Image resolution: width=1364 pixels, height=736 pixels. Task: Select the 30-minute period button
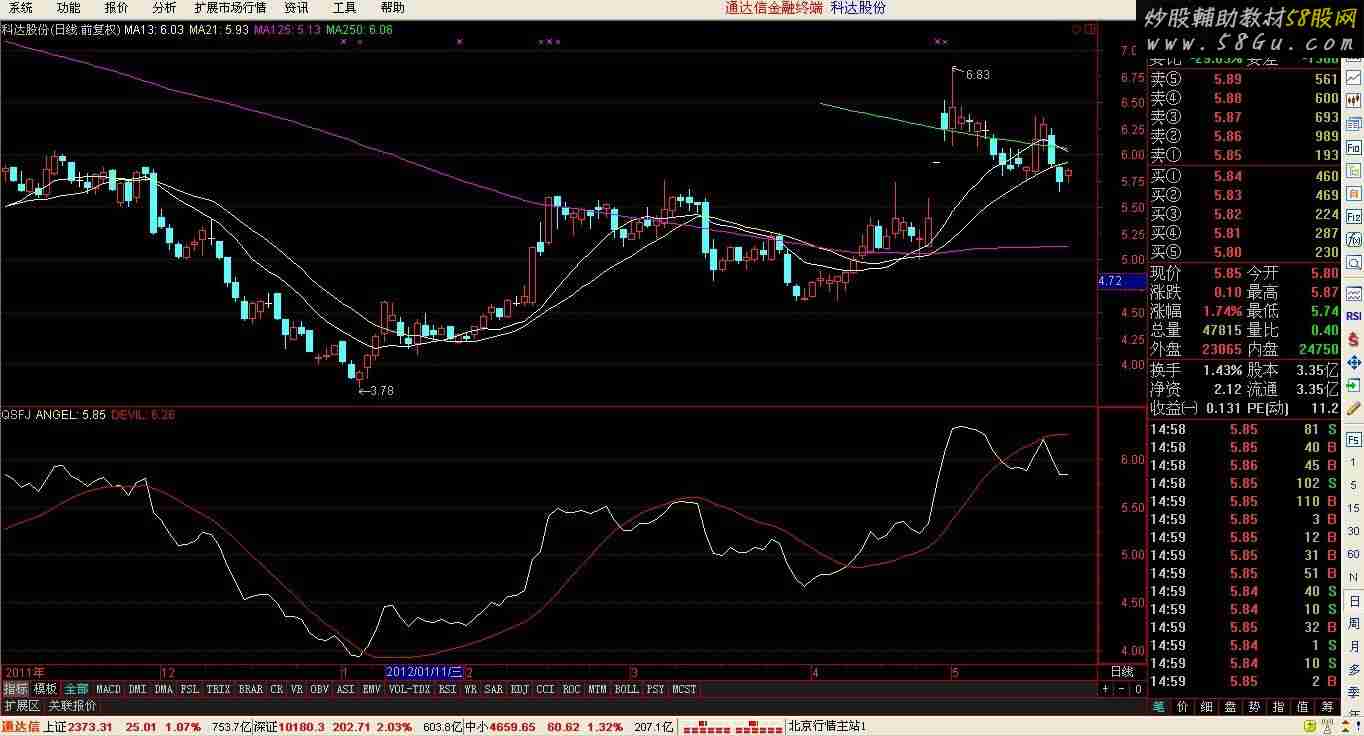pos(1354,531)
